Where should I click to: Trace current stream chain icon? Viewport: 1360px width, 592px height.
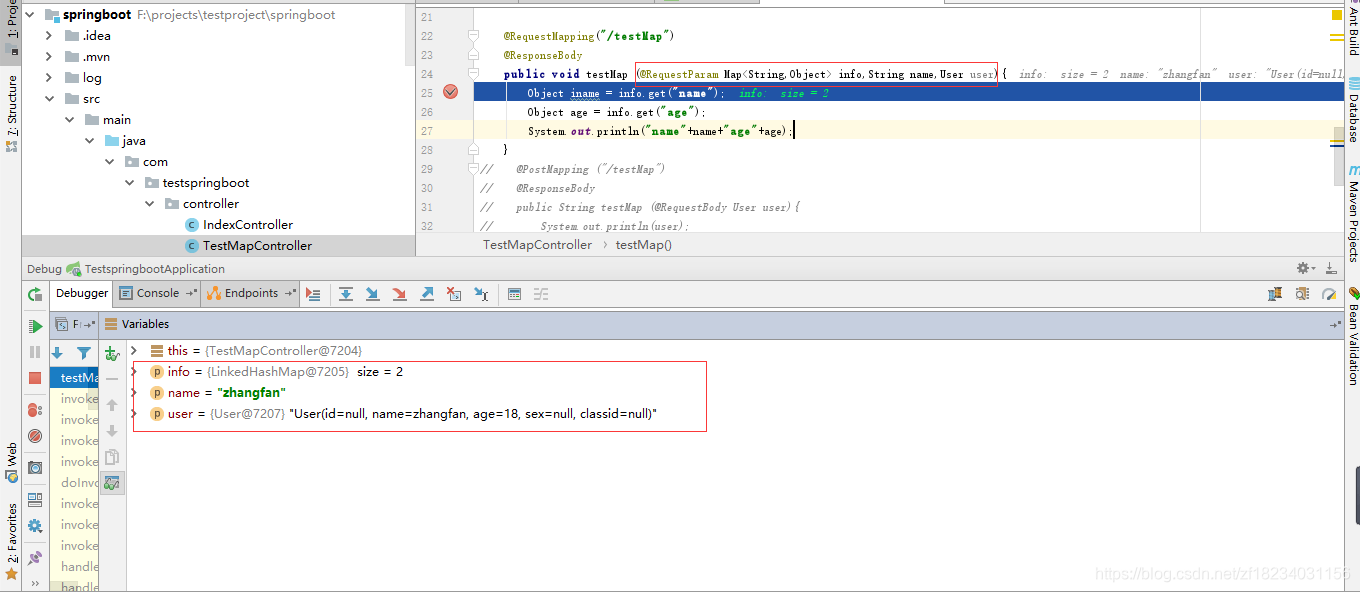point(541,294)
